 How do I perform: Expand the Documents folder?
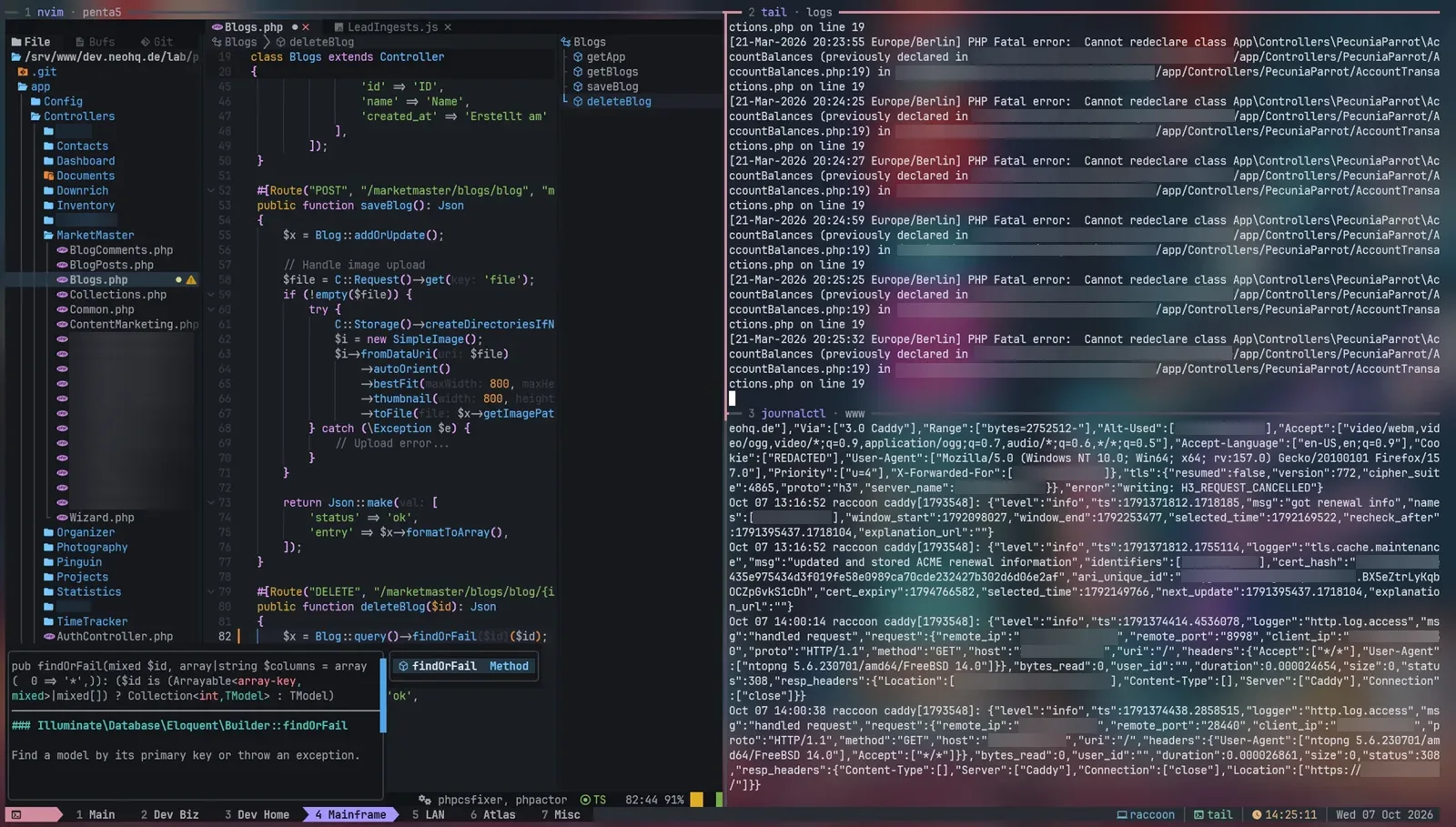(x=79, y=176)
